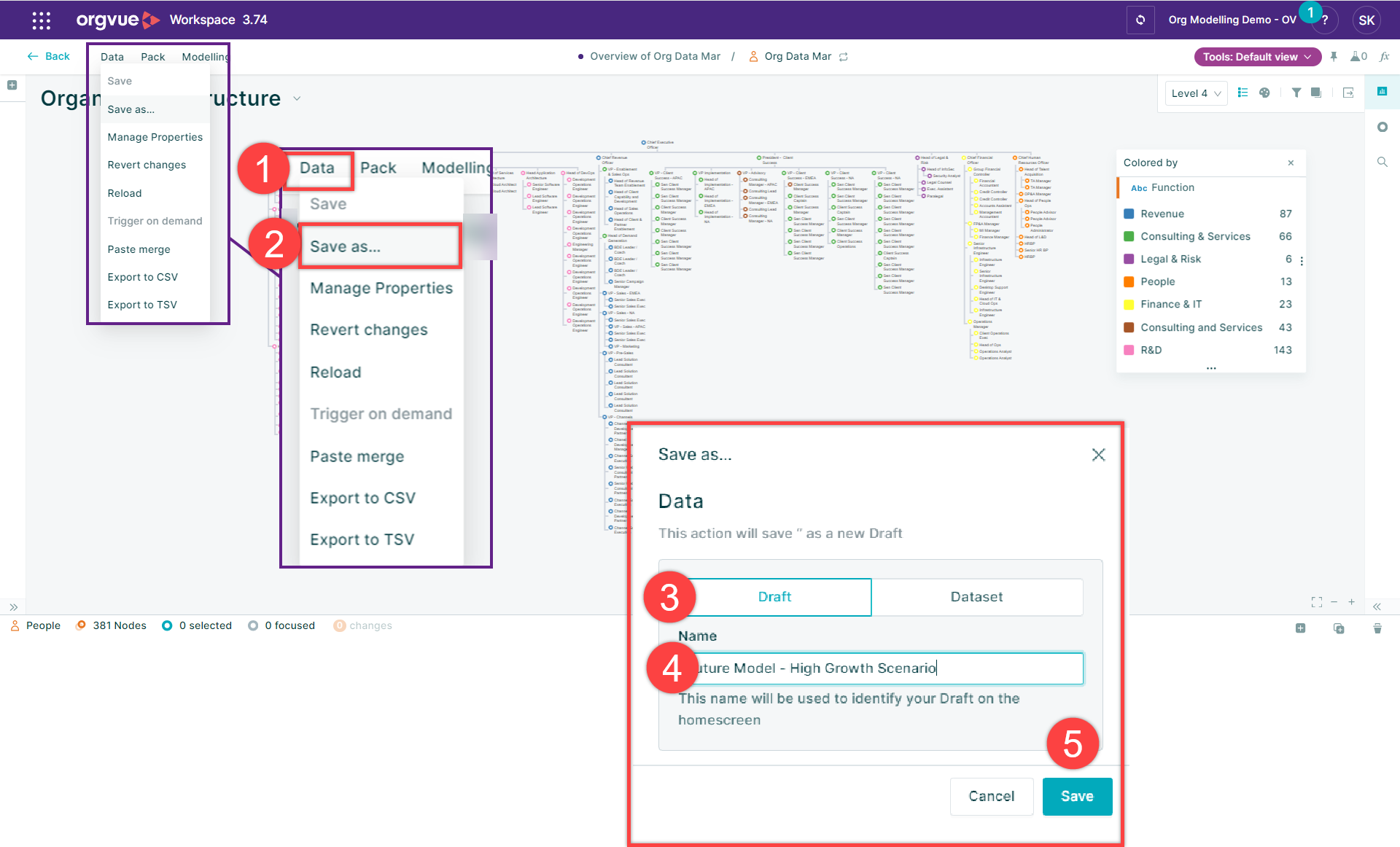Click the Cancel button in dialog
The height and width of the screenshot is (847, 1400).
(x=991, y=796)
